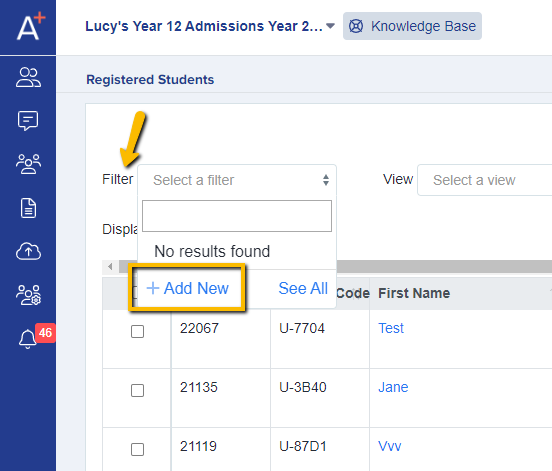Collapse the Select a filter dropdown
The image size is (552, 471).
pyautogui.click(x=237, y=180)
